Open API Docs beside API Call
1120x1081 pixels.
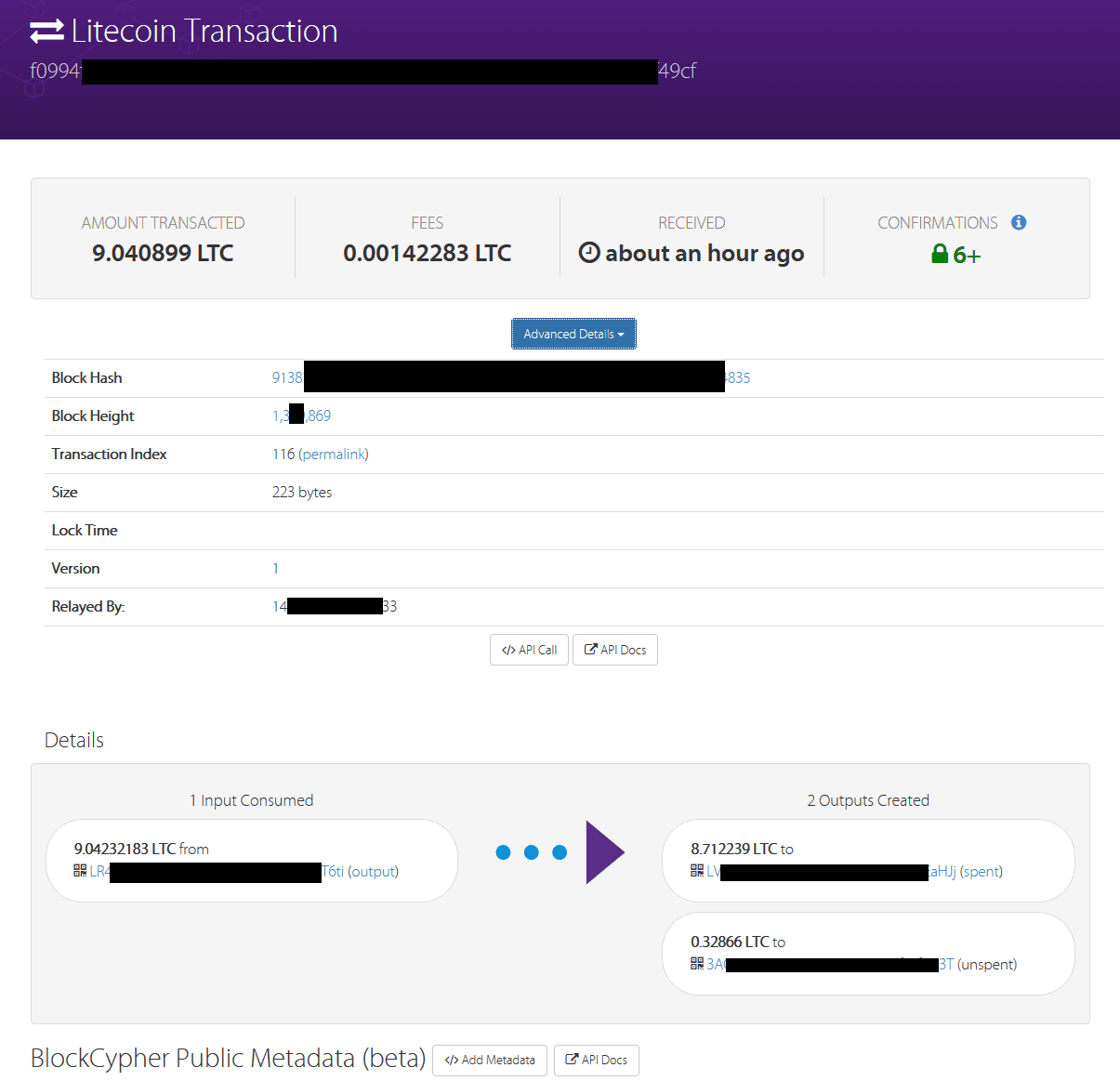615,650
